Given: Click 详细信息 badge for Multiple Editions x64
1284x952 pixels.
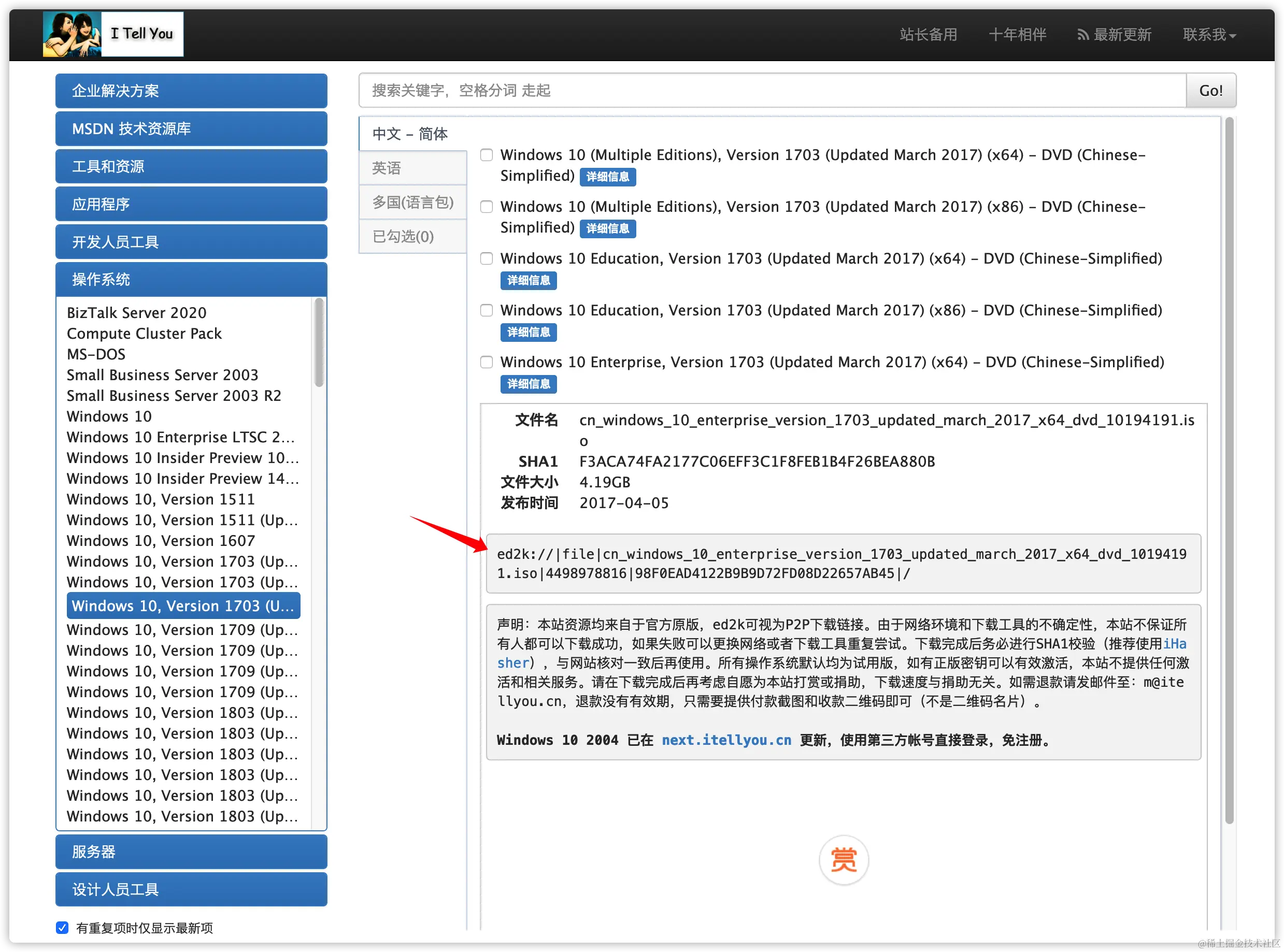Looking at the screenshot, I should click(x=607, y=176).
